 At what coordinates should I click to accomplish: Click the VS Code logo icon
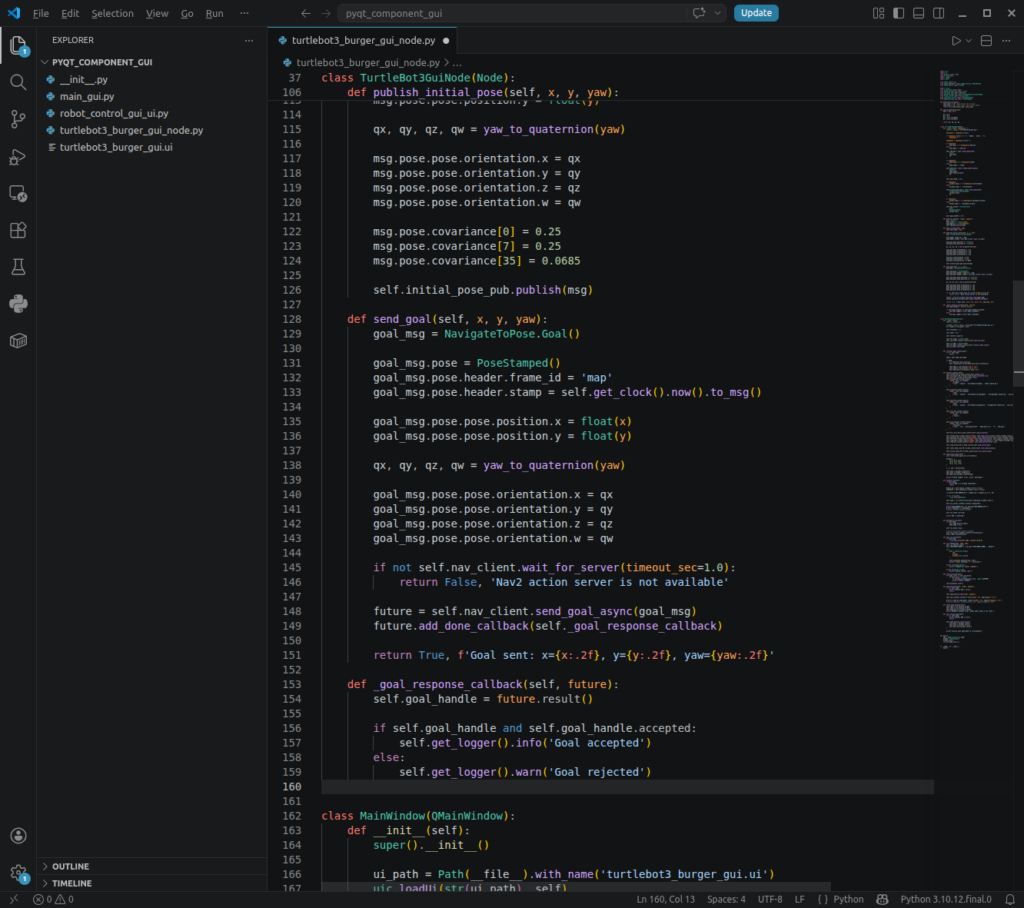pos(14,13)
